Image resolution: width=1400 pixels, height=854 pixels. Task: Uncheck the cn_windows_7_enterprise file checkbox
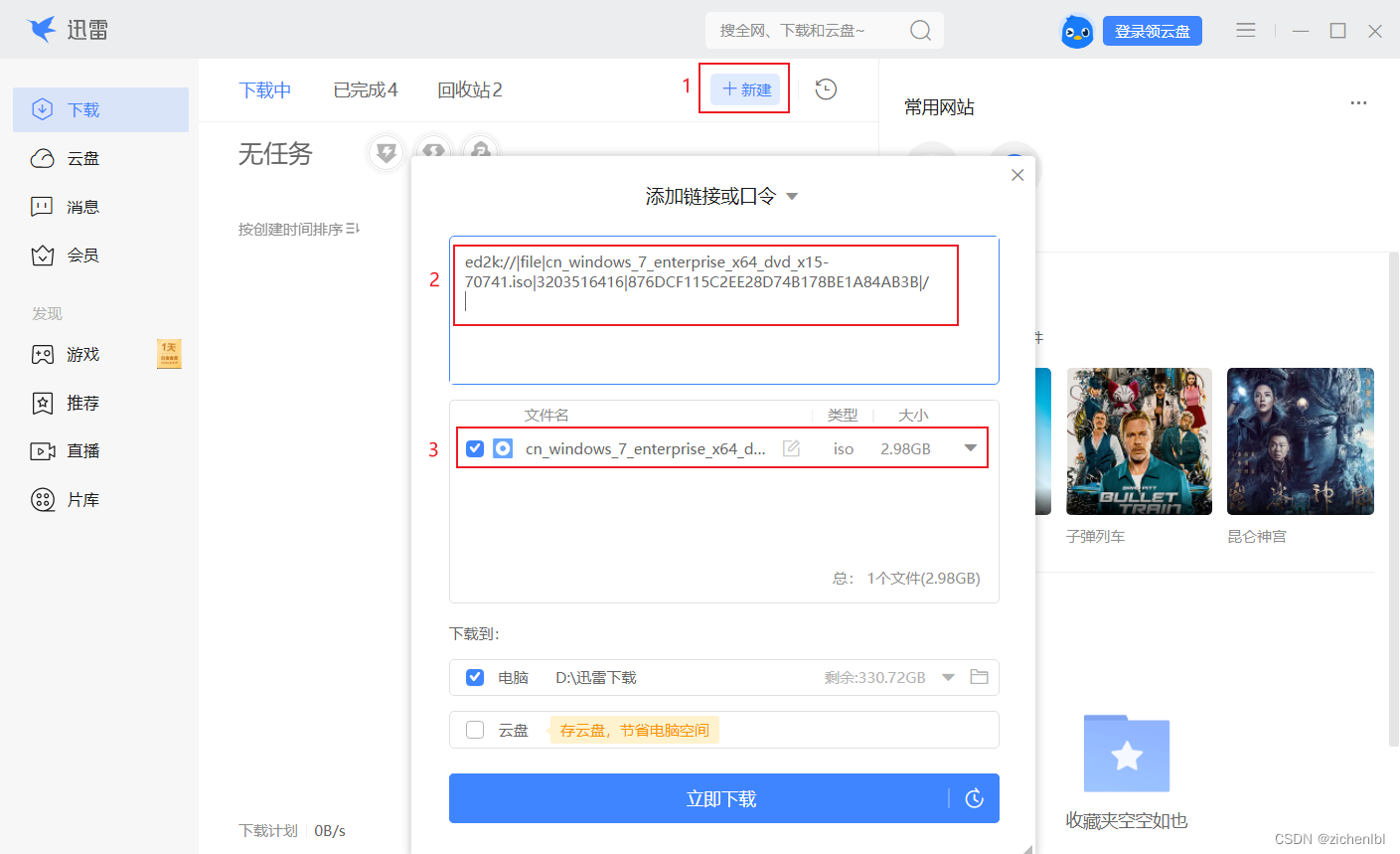[475, 448]
